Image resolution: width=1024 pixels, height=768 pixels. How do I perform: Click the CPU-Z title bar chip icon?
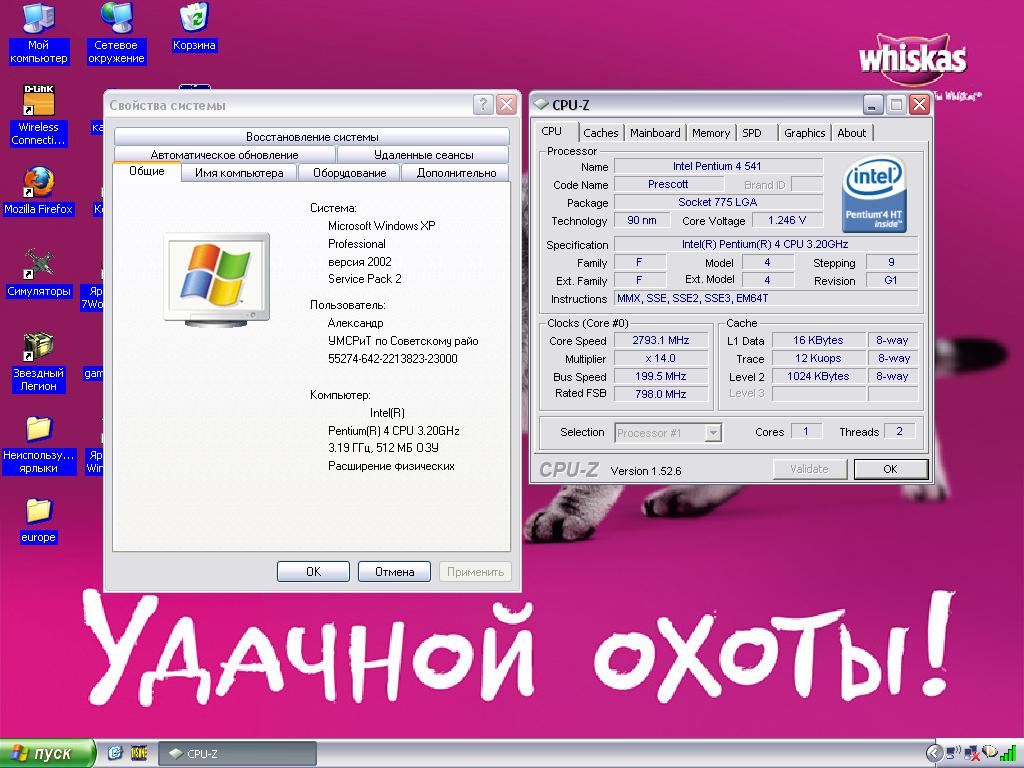(541, 104)
